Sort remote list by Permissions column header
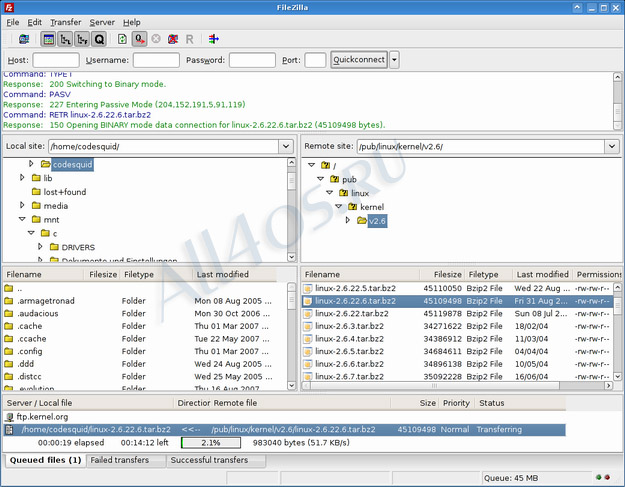The height and width of the screenshot is (487, 625). 598,274
